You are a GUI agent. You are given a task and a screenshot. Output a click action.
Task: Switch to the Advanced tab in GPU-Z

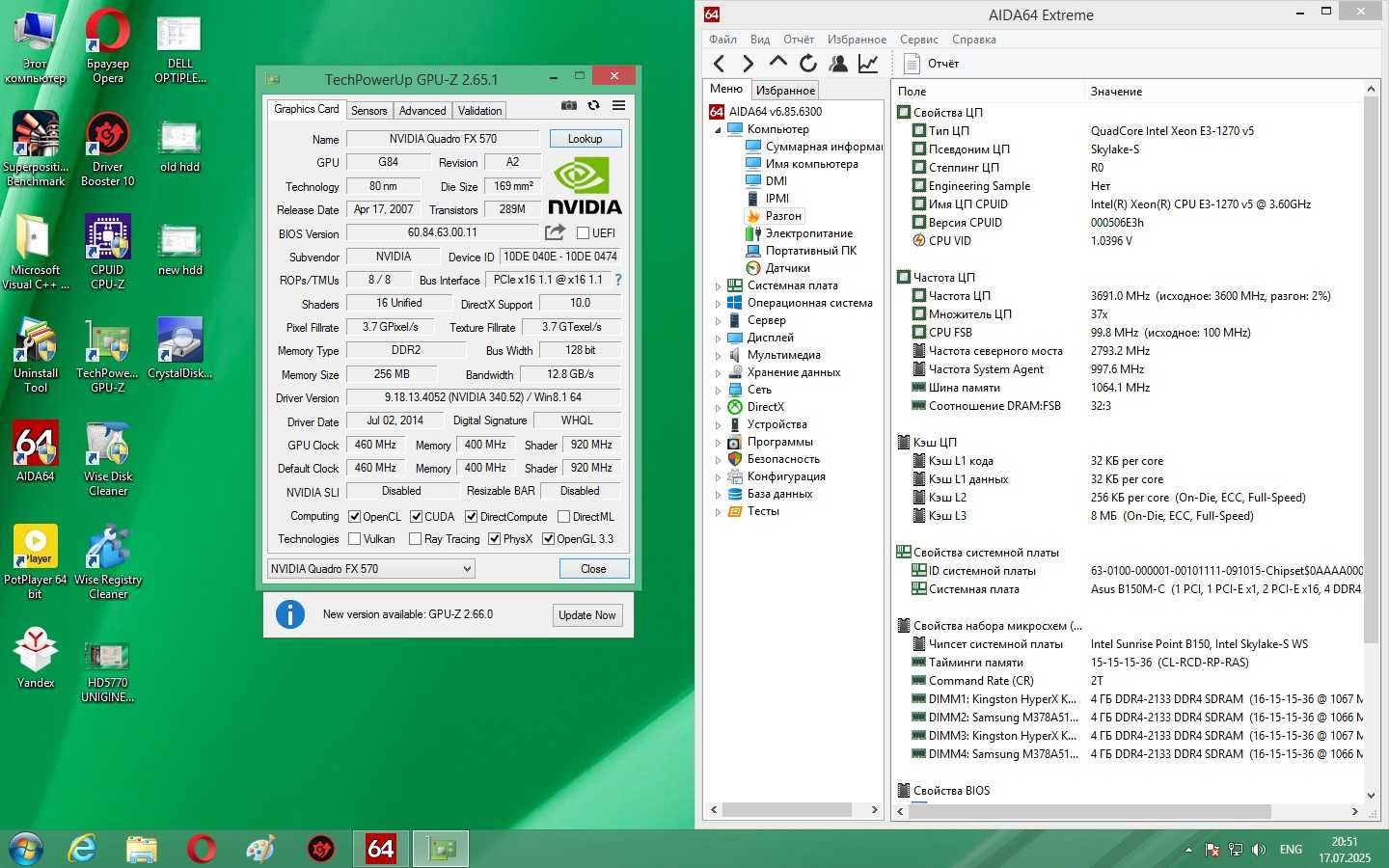coord(422,111)
